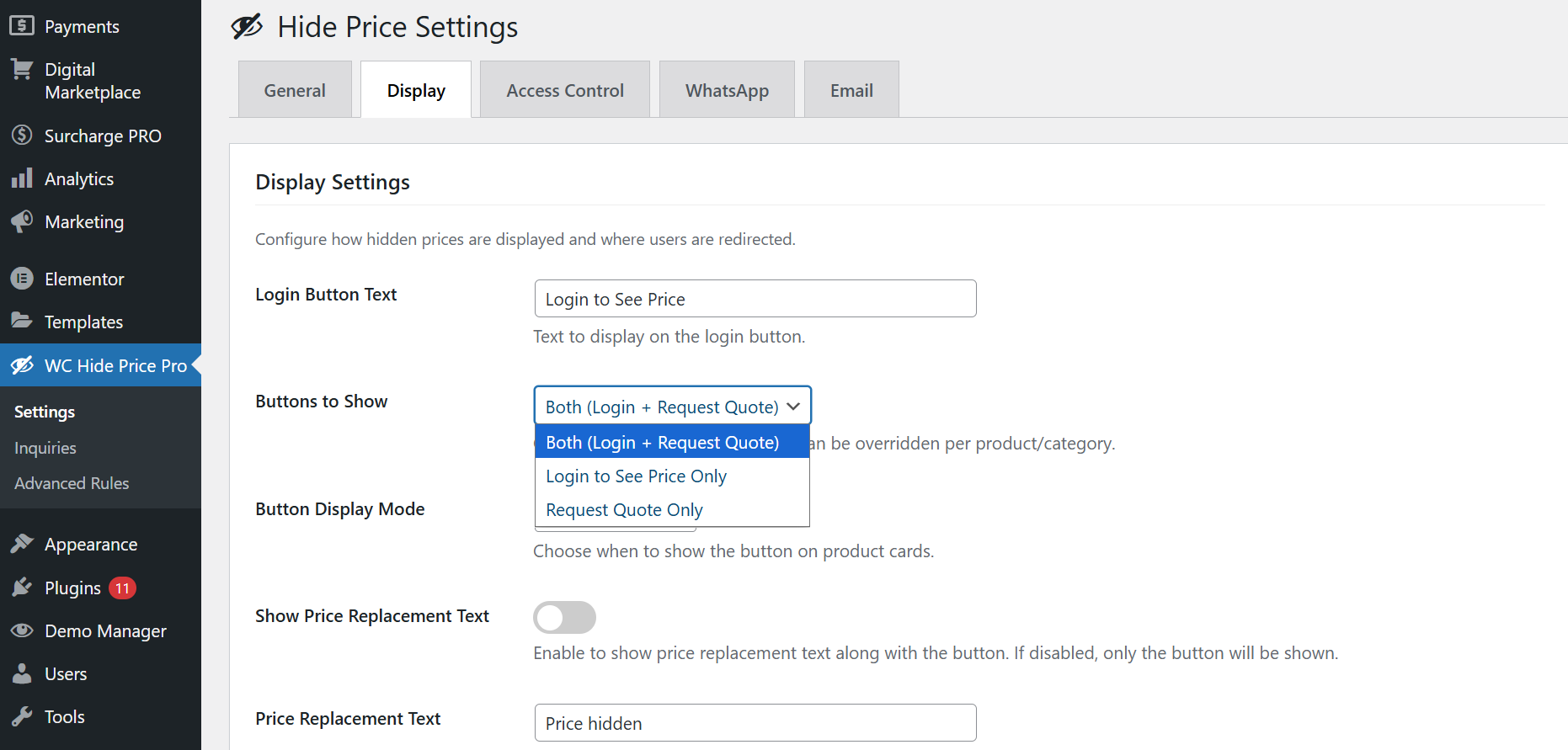Choose Request Quote Only from the dropdown

pos(624,509)
